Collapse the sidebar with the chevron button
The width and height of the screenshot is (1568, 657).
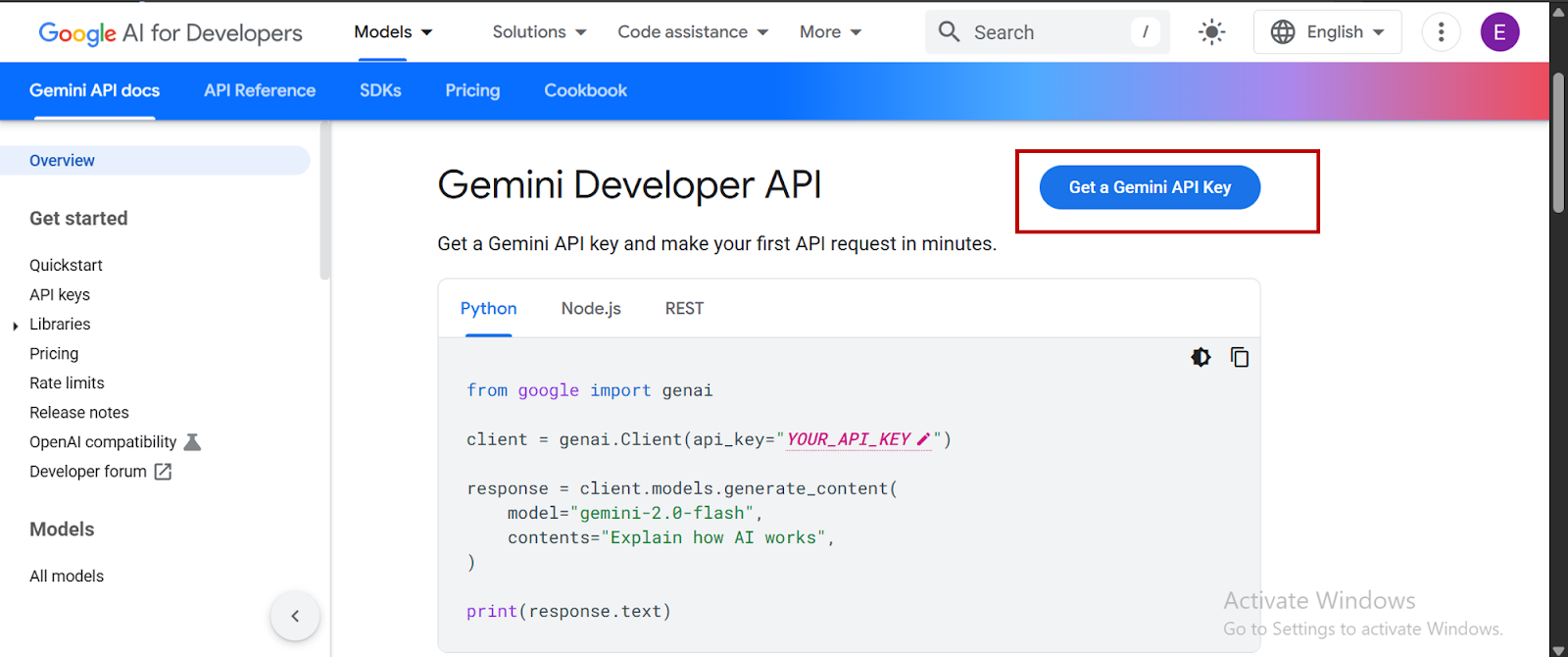(x=295, y=616)
